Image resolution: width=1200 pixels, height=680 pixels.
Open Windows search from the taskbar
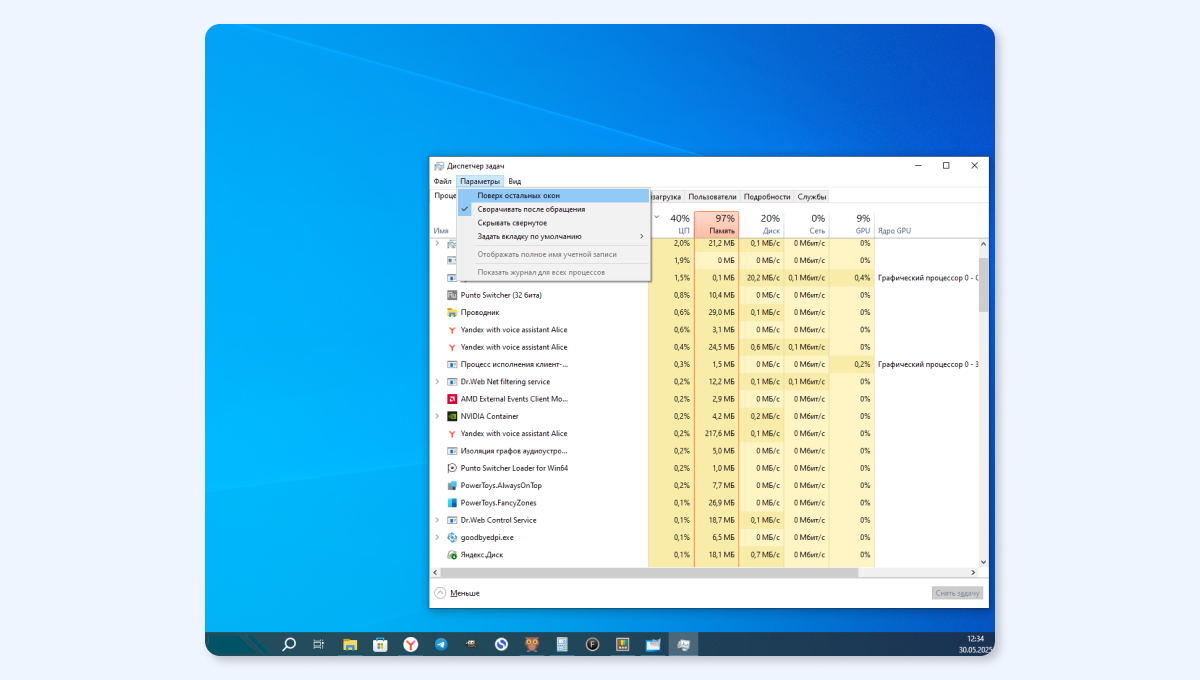tap(289, 645)
